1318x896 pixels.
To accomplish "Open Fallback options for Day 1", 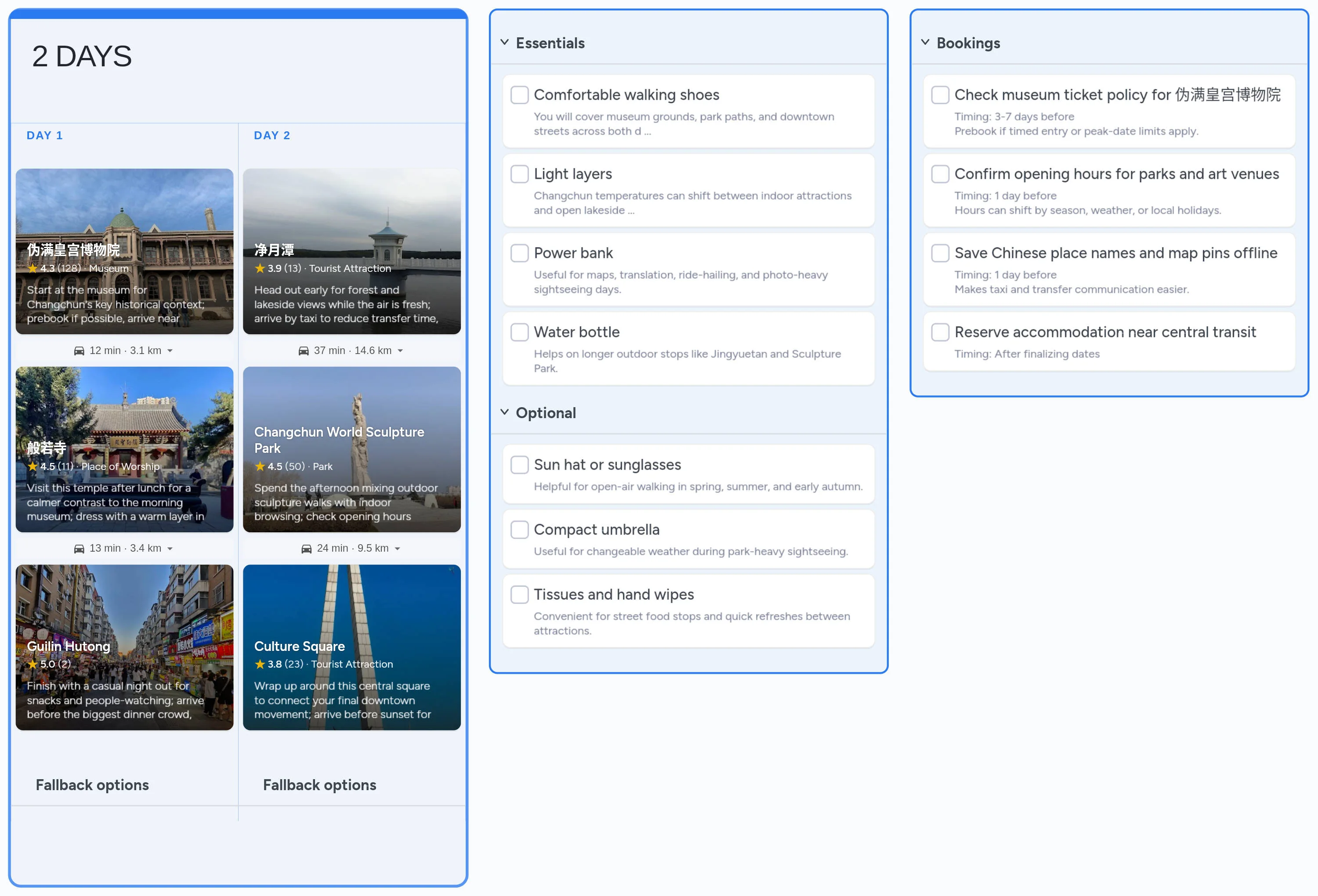I will click(92, 785).
